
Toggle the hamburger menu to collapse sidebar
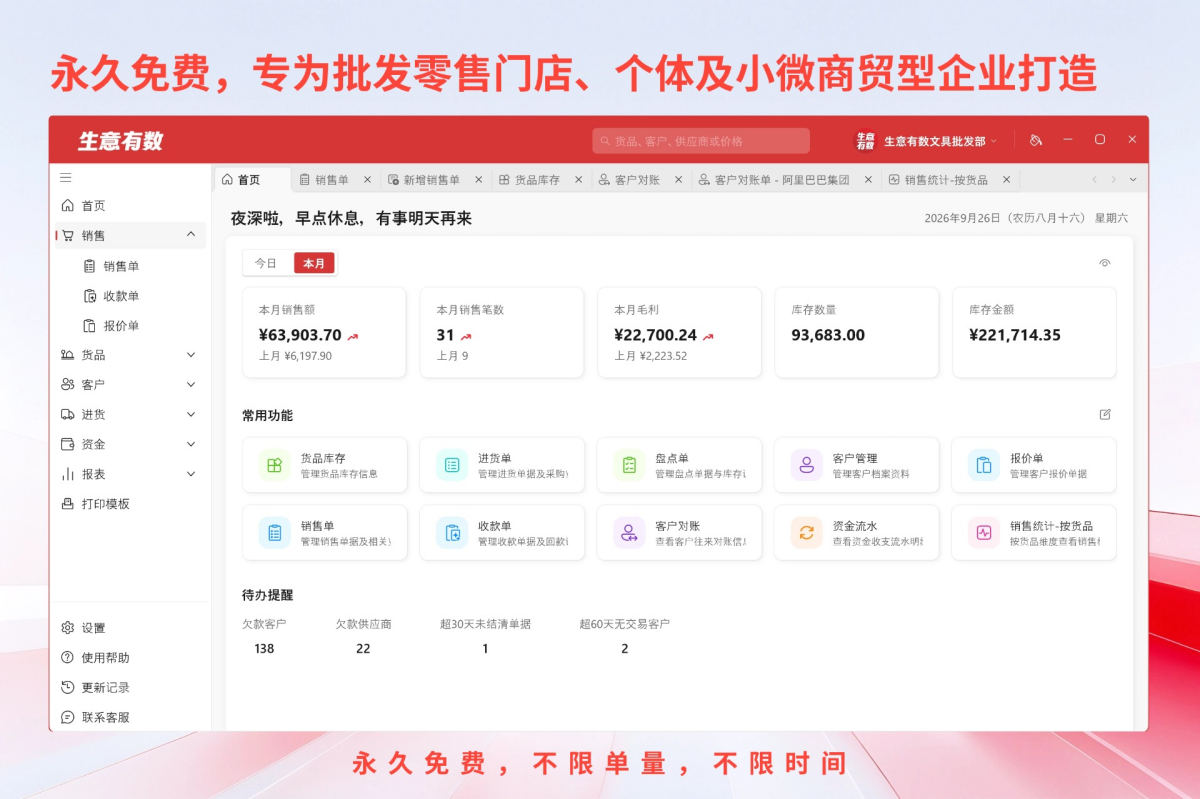(66, 178)
